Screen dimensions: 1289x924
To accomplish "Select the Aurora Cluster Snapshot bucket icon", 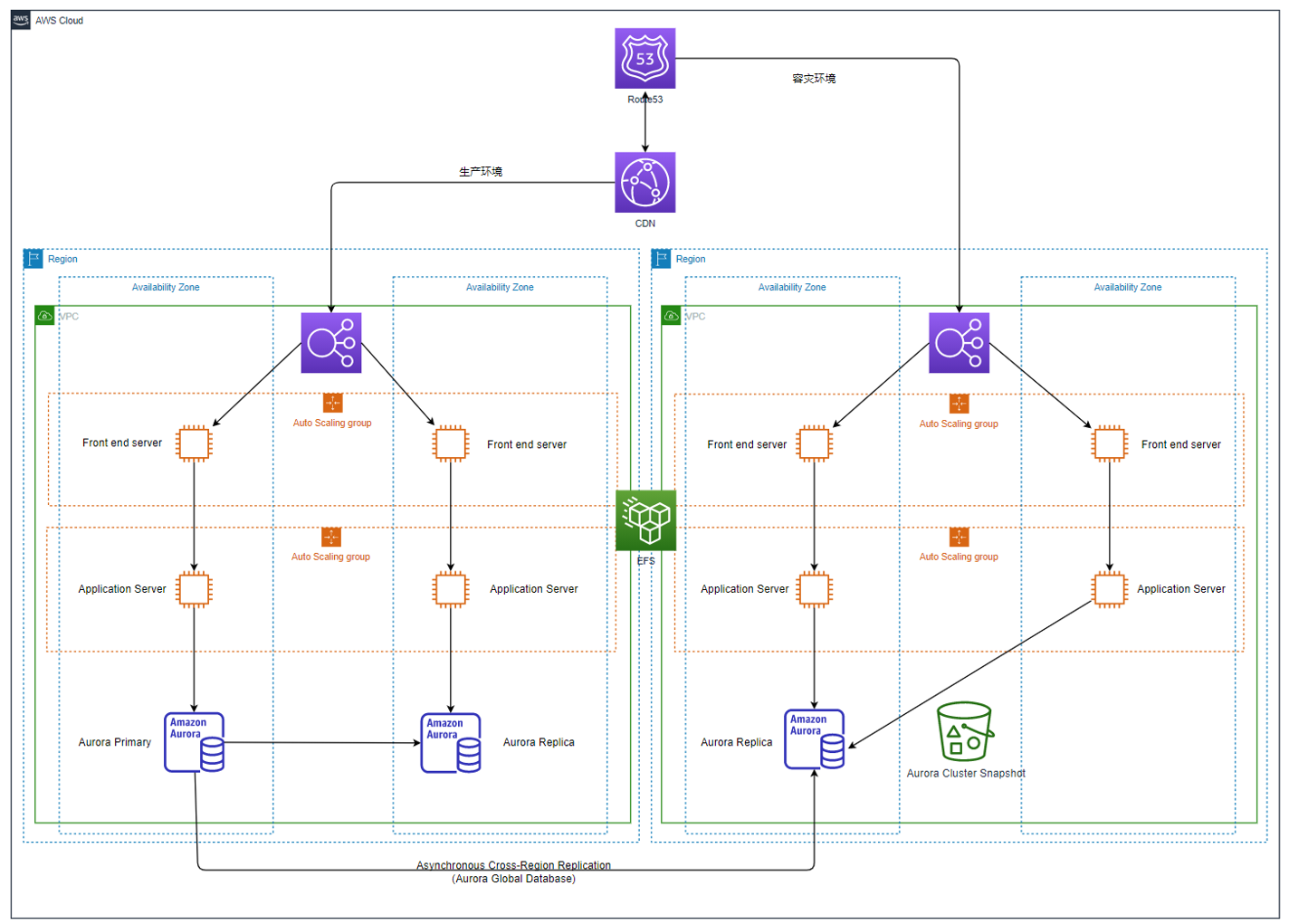I will click(x=964, y=731).
